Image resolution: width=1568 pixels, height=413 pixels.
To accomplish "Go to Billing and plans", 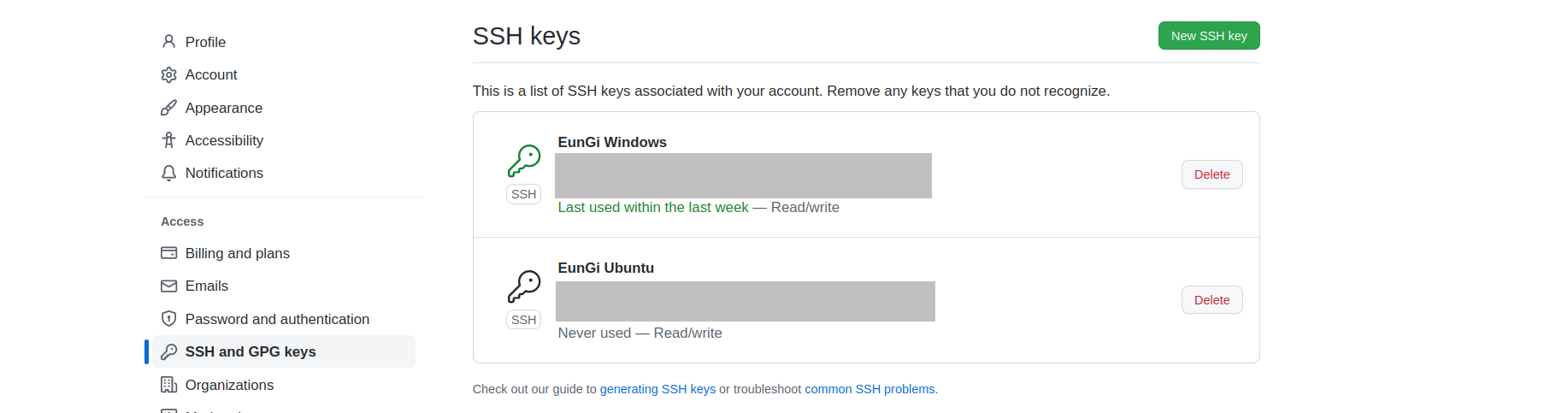I will pos(238,253).
